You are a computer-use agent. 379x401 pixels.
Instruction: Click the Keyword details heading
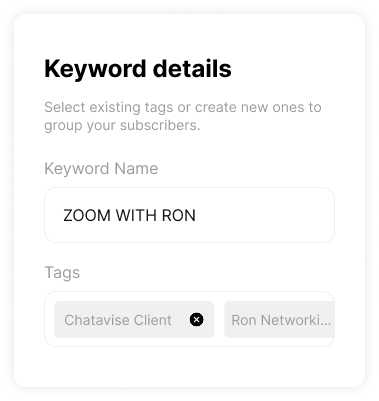[x=138, y=69]
